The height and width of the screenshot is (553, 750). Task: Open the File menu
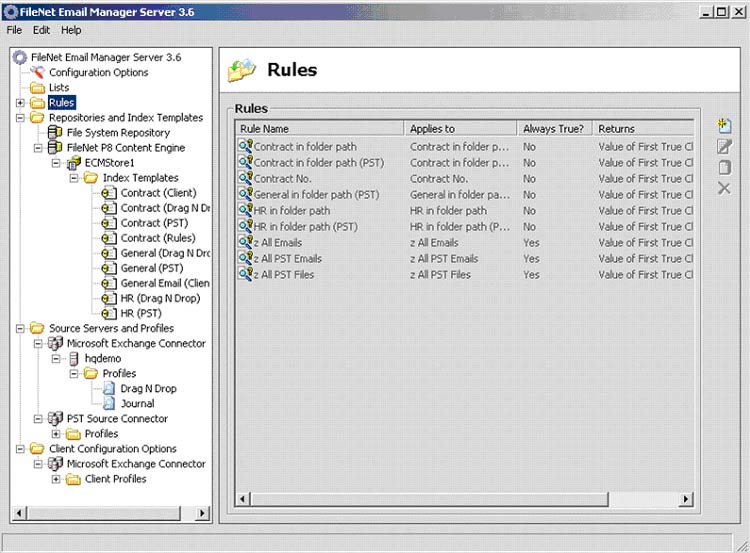pos(14,30)
